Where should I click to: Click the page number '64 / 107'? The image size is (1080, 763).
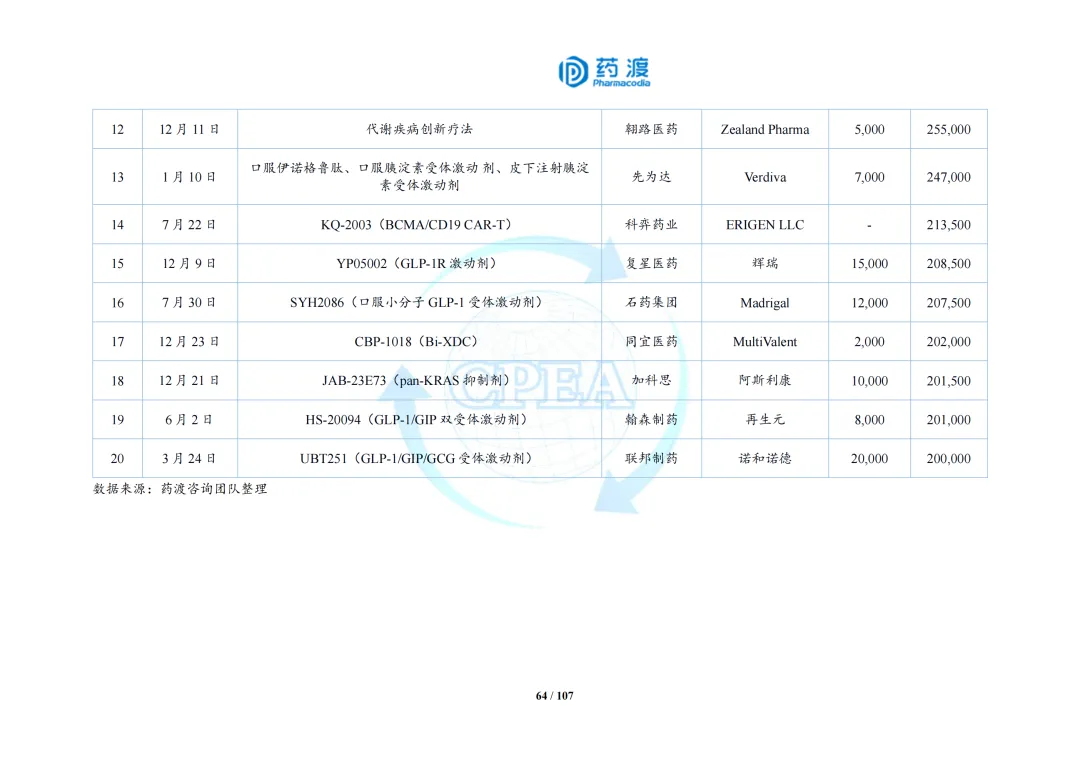tap(554, 696)
